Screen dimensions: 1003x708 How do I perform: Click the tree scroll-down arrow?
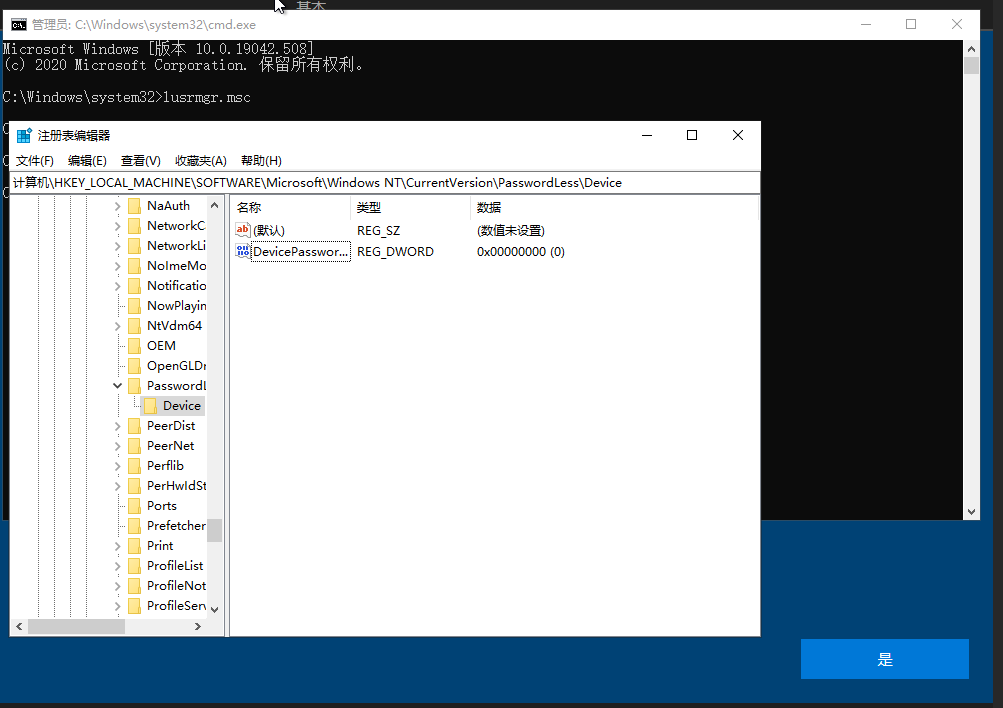(x=215, y=610)
